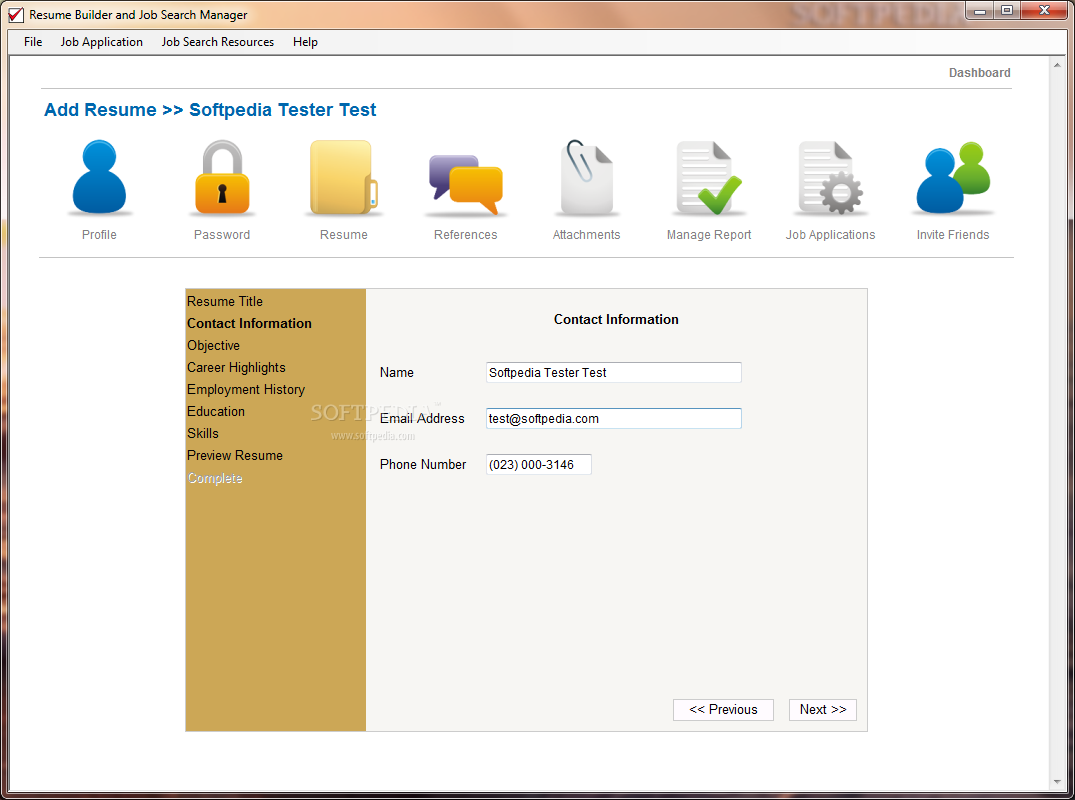
Task: Go to the Dashboard link
Action: pos(979,73)
